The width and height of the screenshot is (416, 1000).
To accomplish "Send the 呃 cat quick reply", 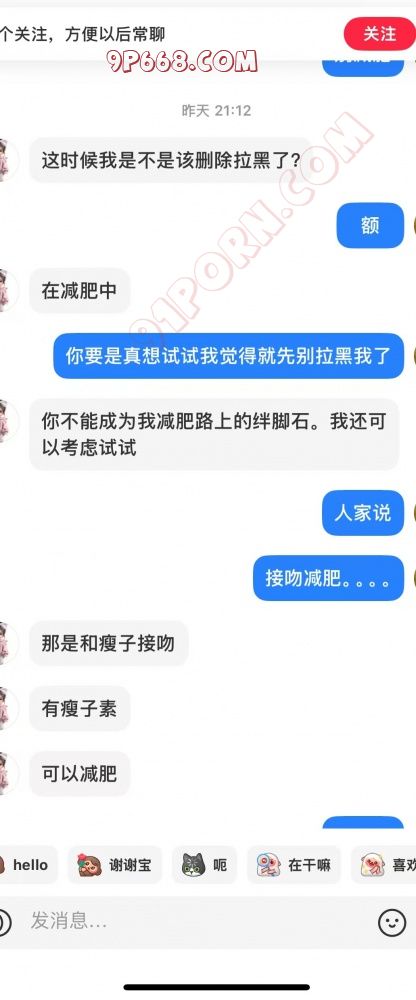I will (x=204, y=865).
